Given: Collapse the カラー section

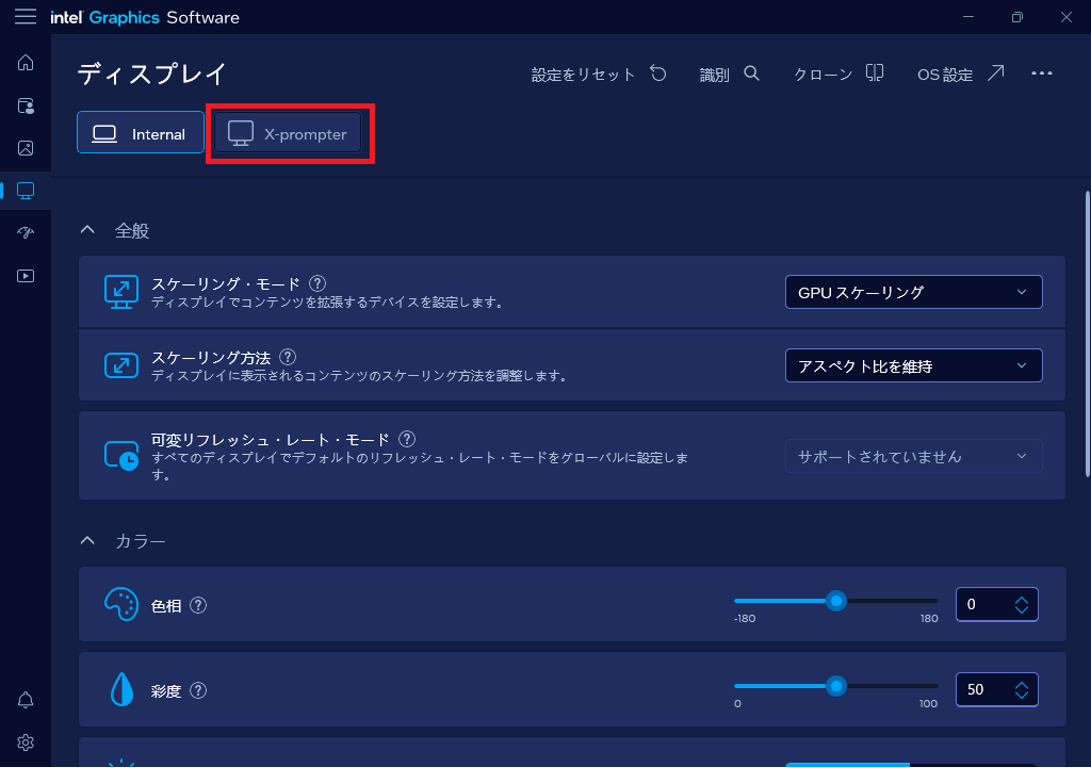Looking at the screenshot, I should point(87,541).
